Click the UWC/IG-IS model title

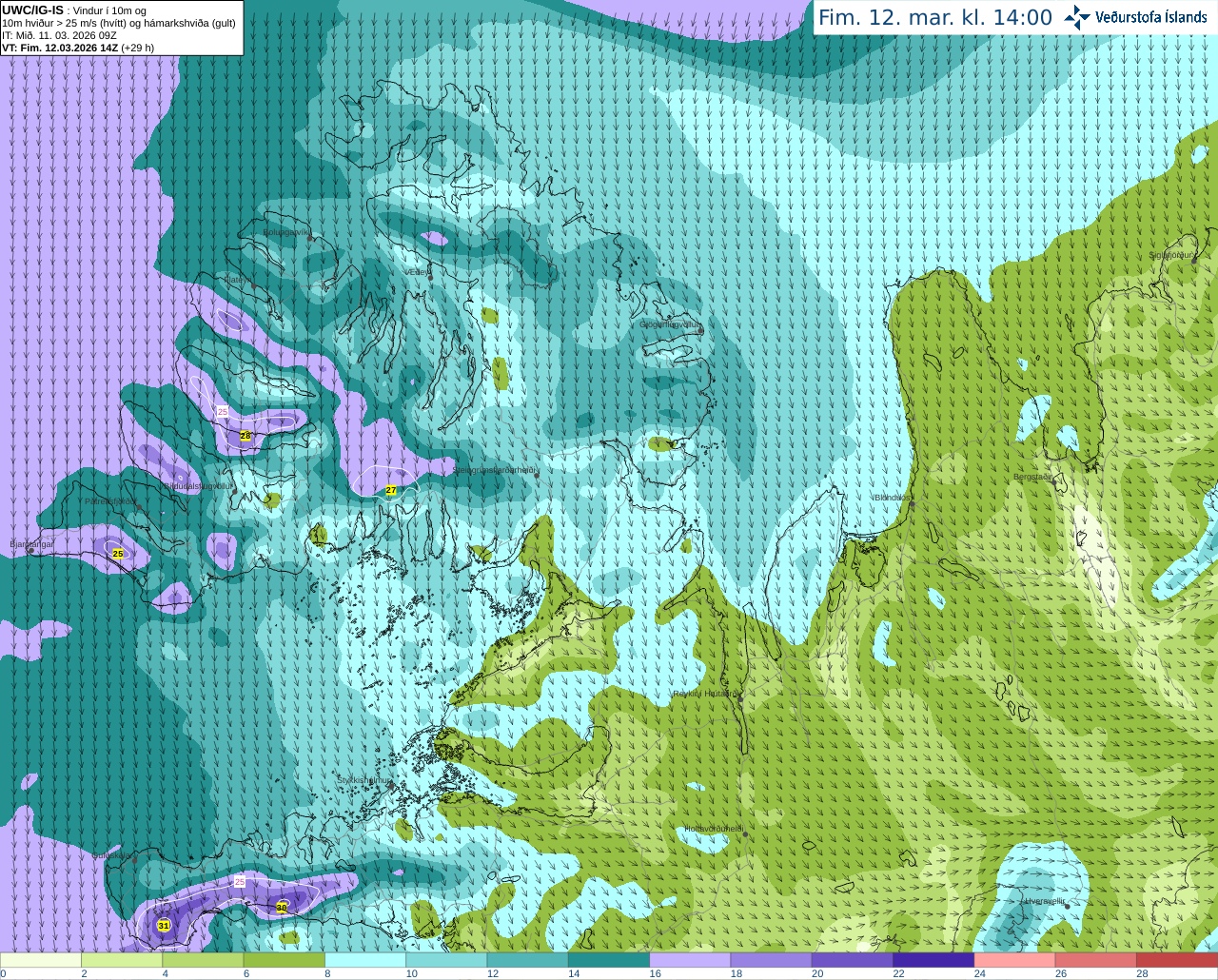coord(32,10)
